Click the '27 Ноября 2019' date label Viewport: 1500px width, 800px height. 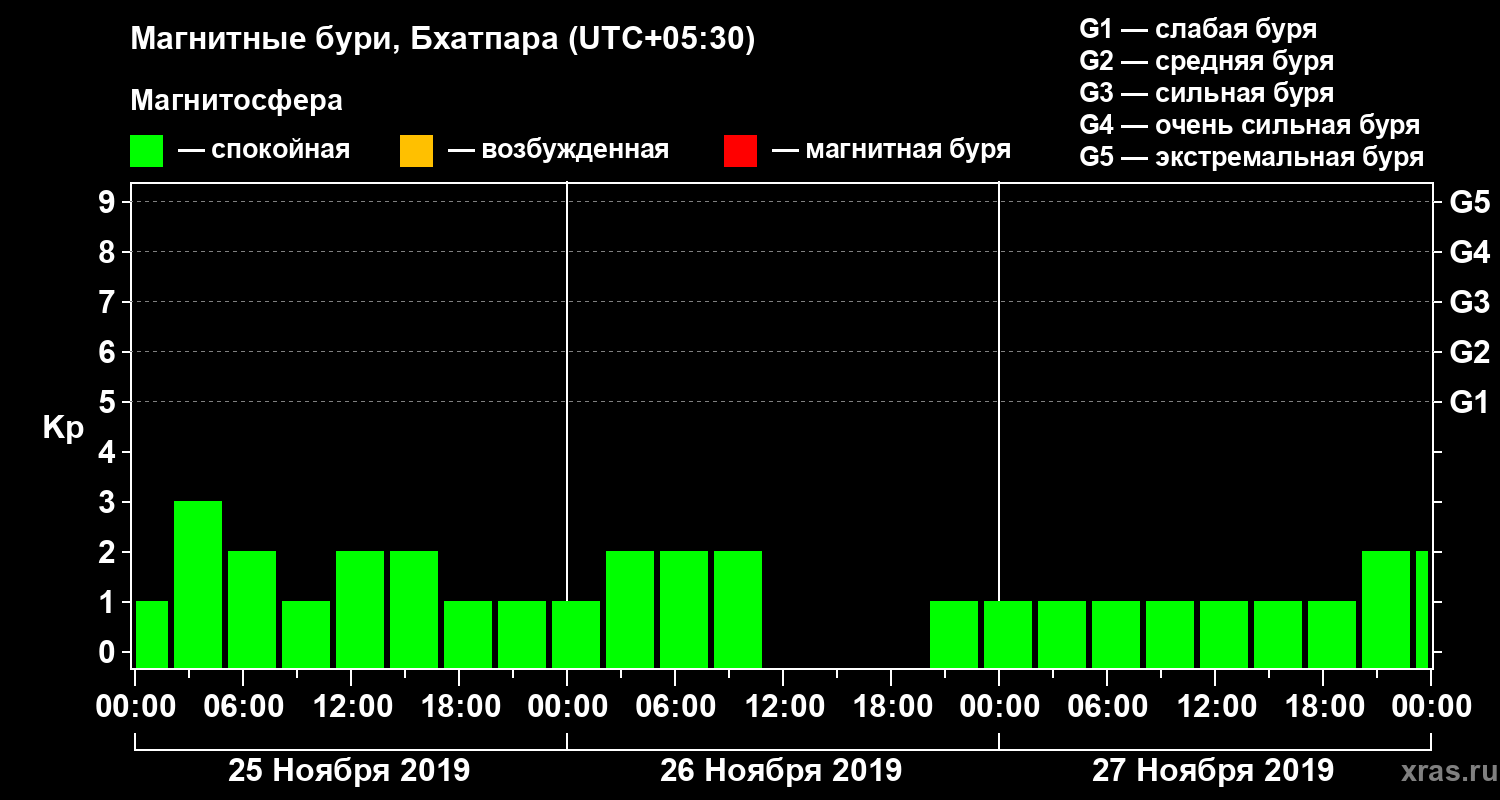pos(1213,771)
